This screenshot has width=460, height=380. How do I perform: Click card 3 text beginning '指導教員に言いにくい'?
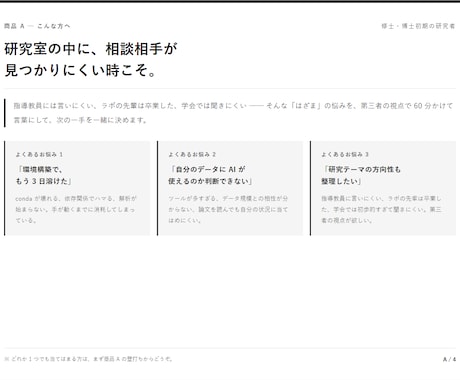[x=381, y=209]
